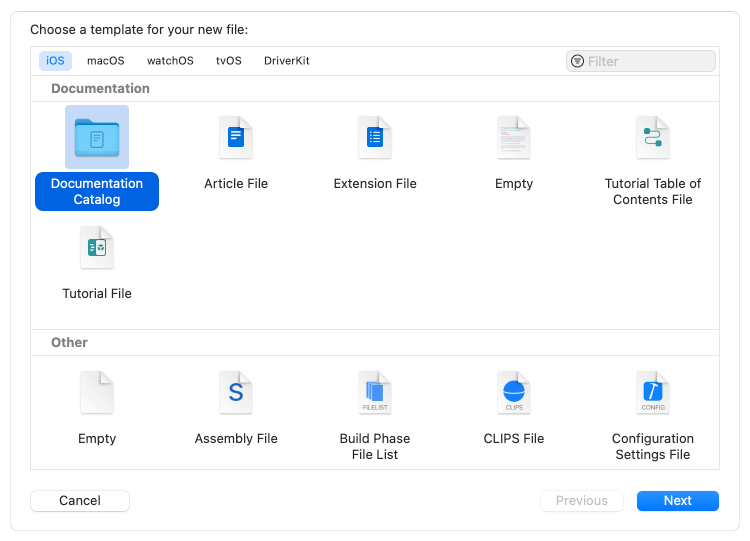Click the Cancel button

pyautogui.click(x=80, y=501)
